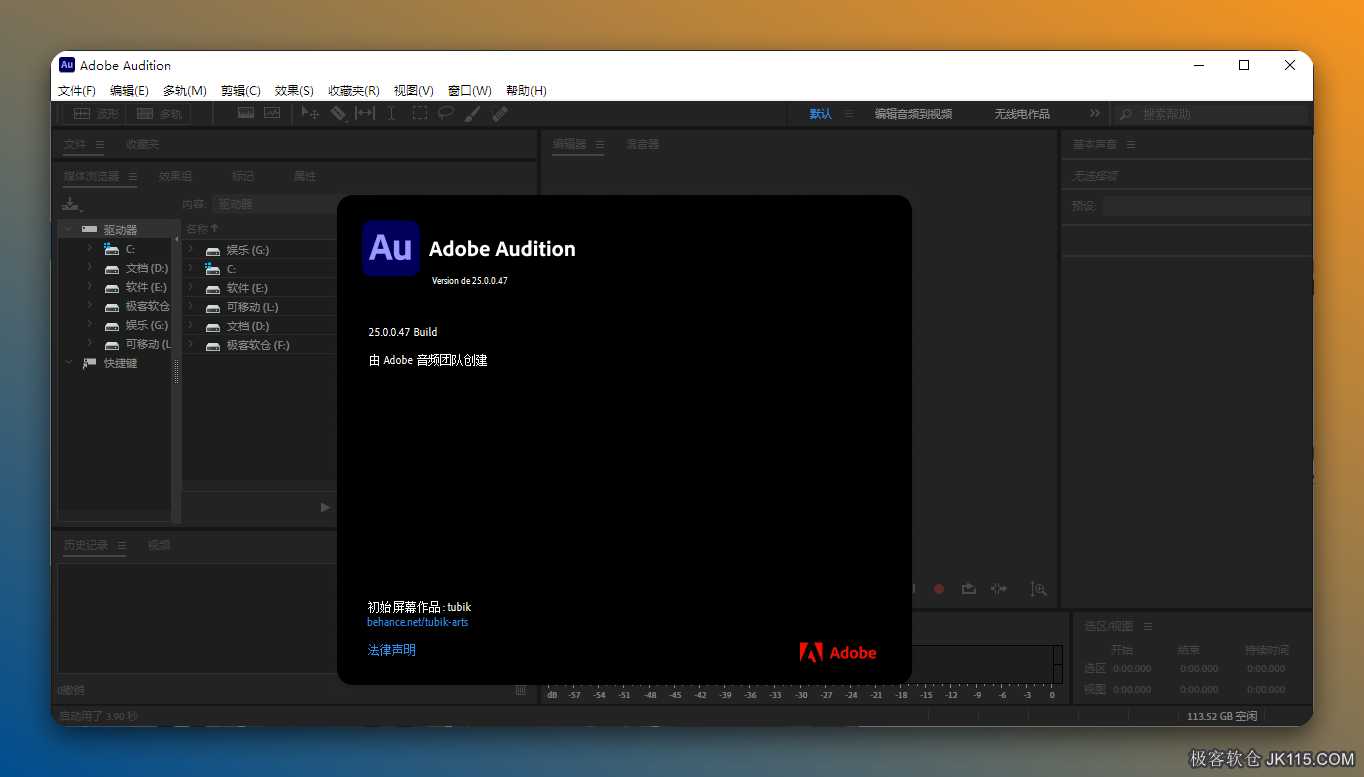
Task: Switch to the 收藏夹 panel tab
Action: (x=143, y=144)
